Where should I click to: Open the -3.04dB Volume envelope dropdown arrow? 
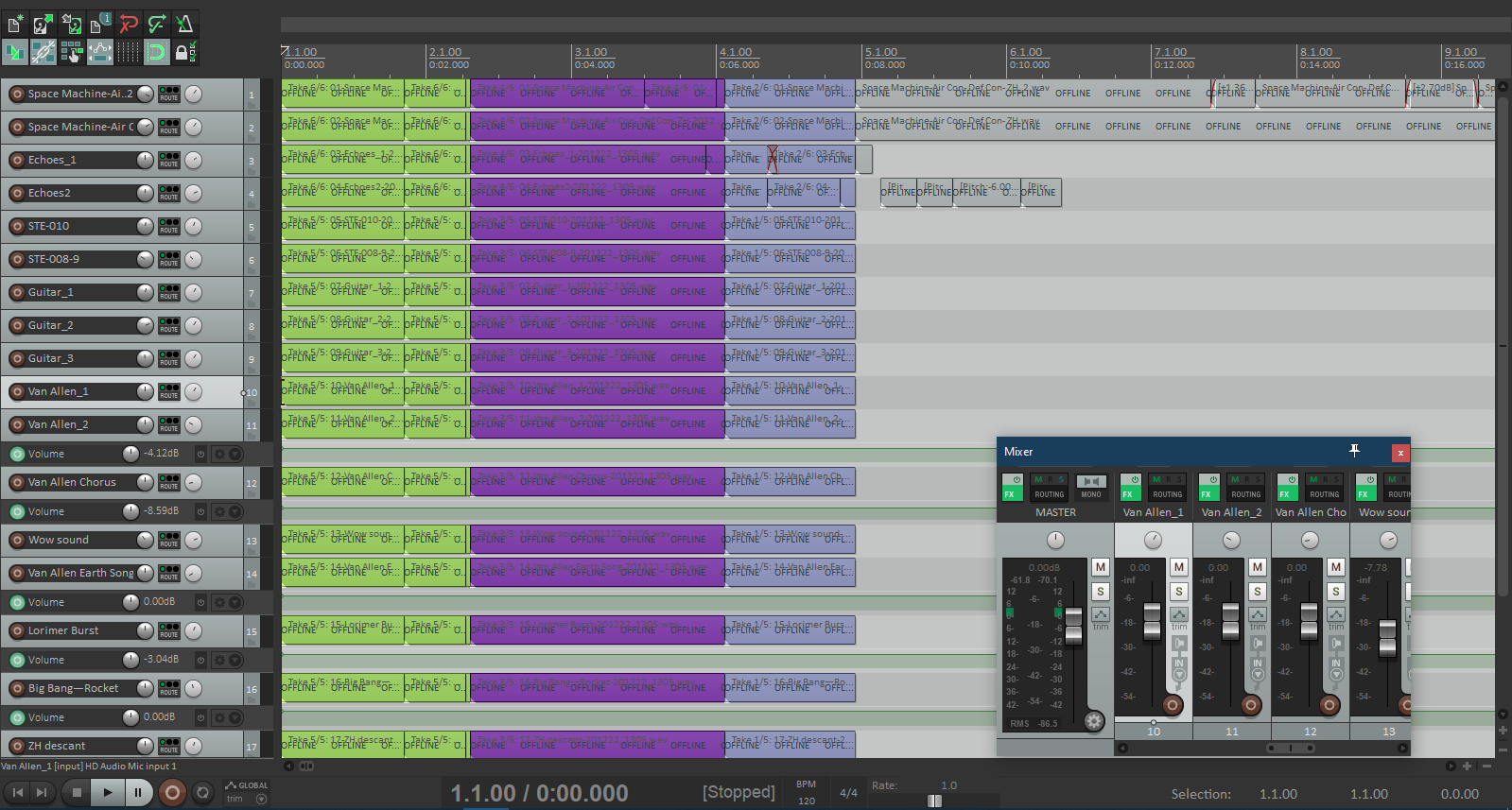pyautogui.click(x=235, y=660)
